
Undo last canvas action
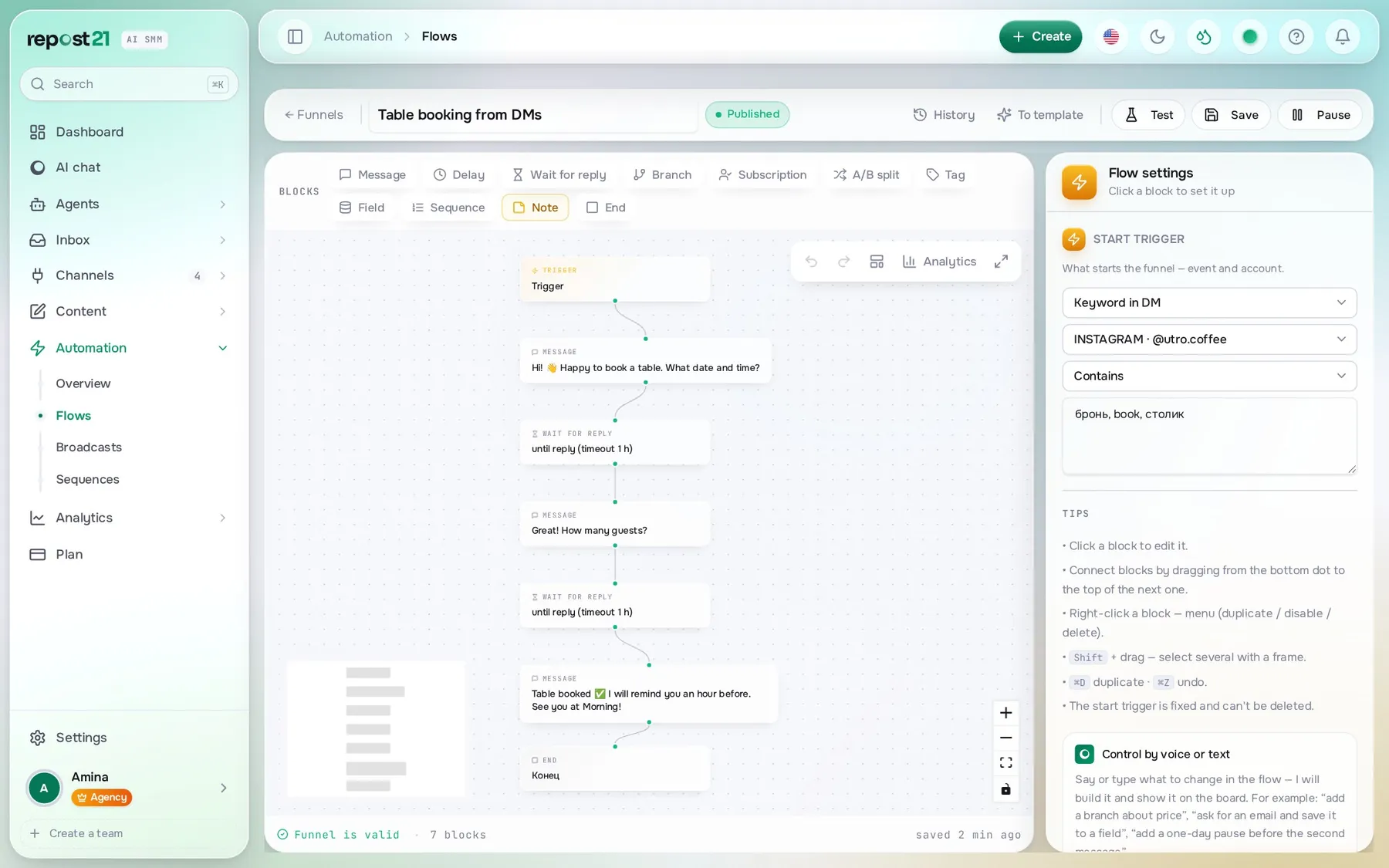(x=811, y=262)
